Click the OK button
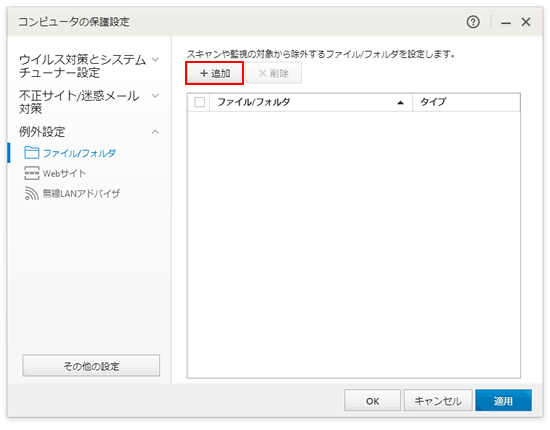This screenshot has height=430, width=550. (372, 401)
